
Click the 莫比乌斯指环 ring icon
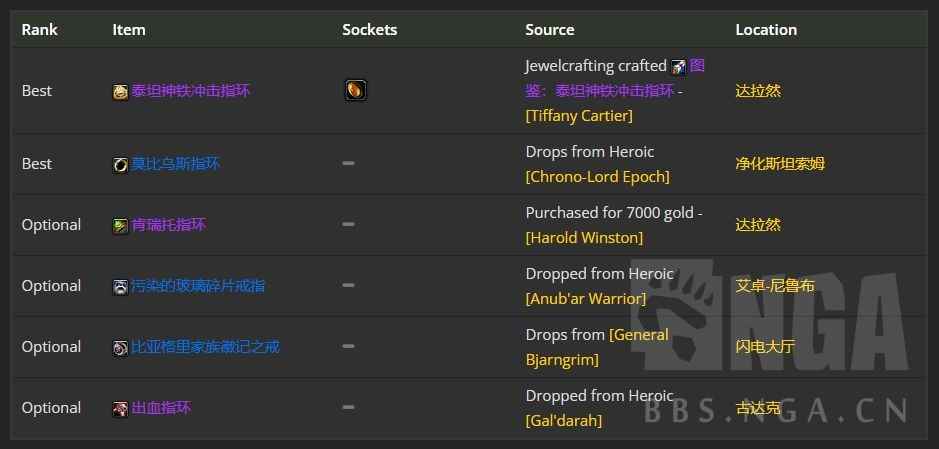click(121, 164)
